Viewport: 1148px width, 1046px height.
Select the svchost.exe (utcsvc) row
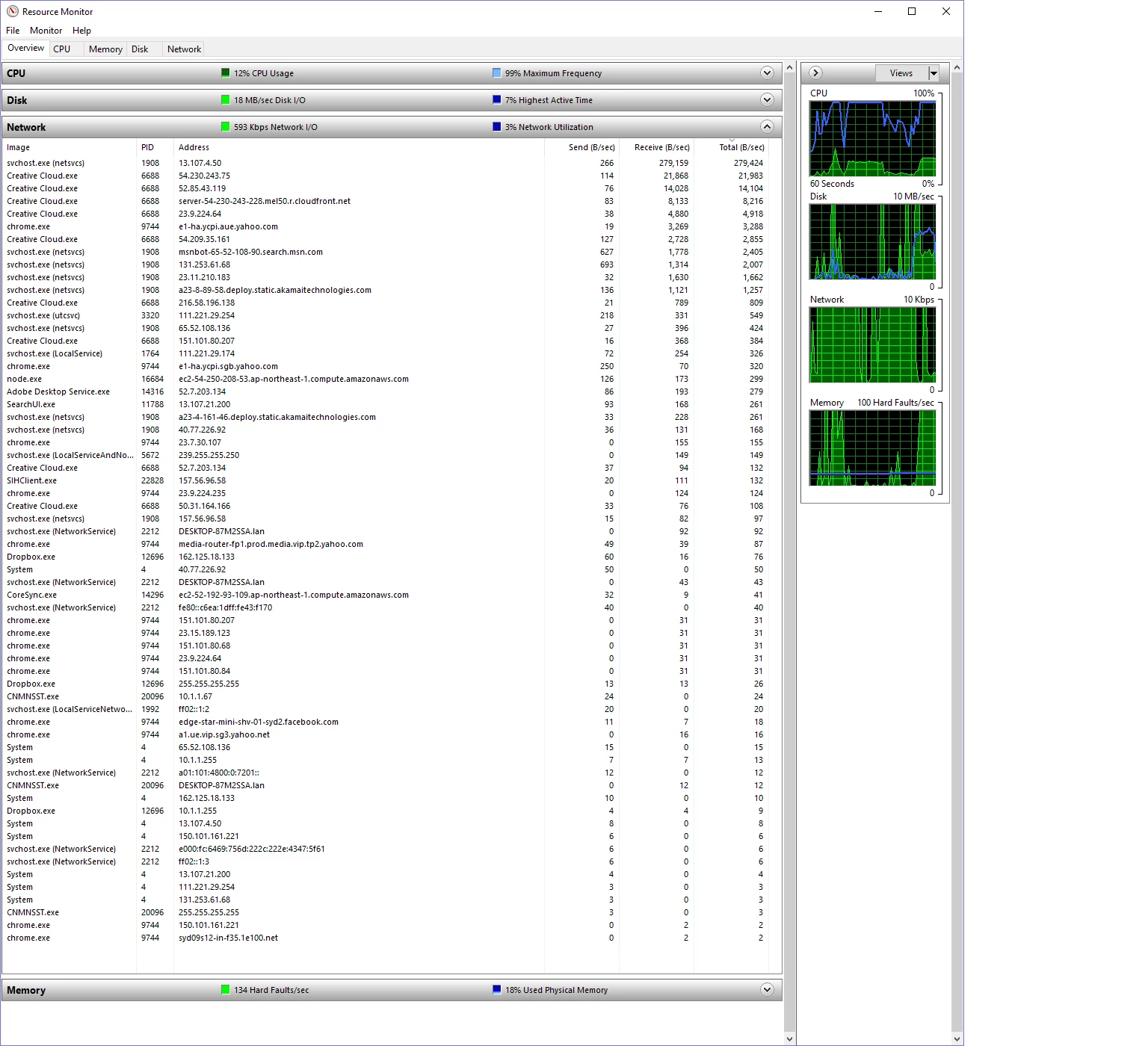coord(386,315)
